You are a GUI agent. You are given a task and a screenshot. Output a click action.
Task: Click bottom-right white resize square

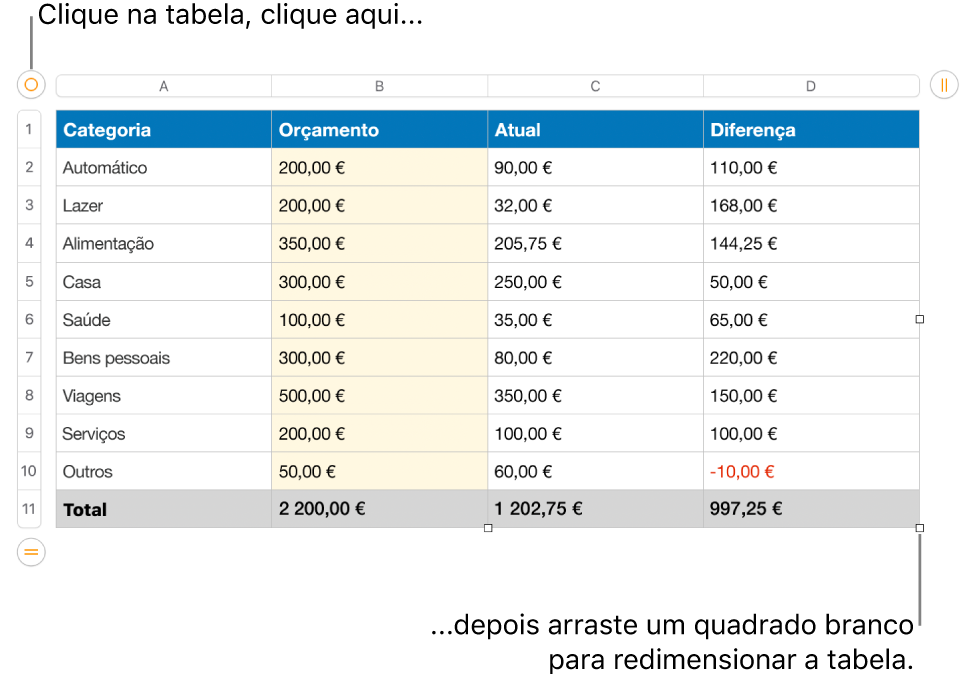point(920,528)
